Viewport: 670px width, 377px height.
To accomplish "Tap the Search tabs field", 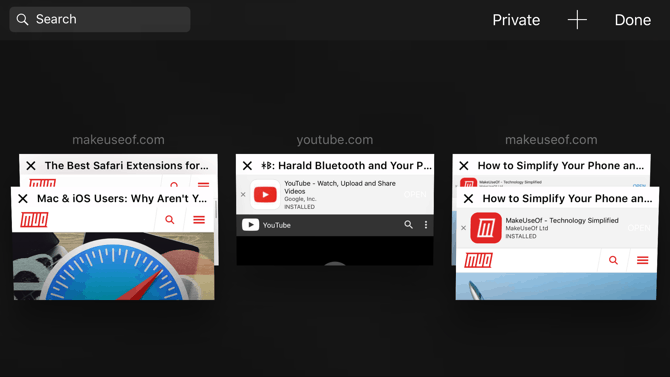I will click(100, 19).
